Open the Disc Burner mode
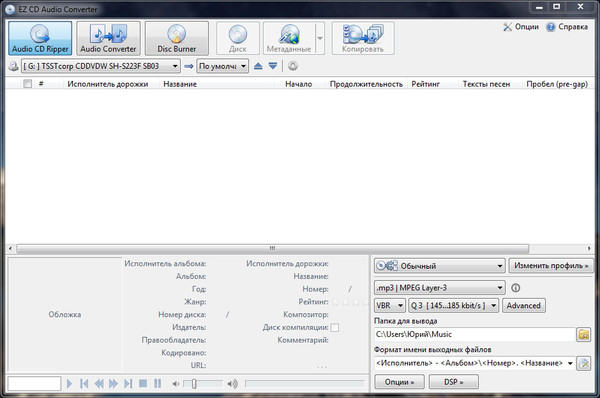This screenshot has width=600, height=398. coord(177,38)
